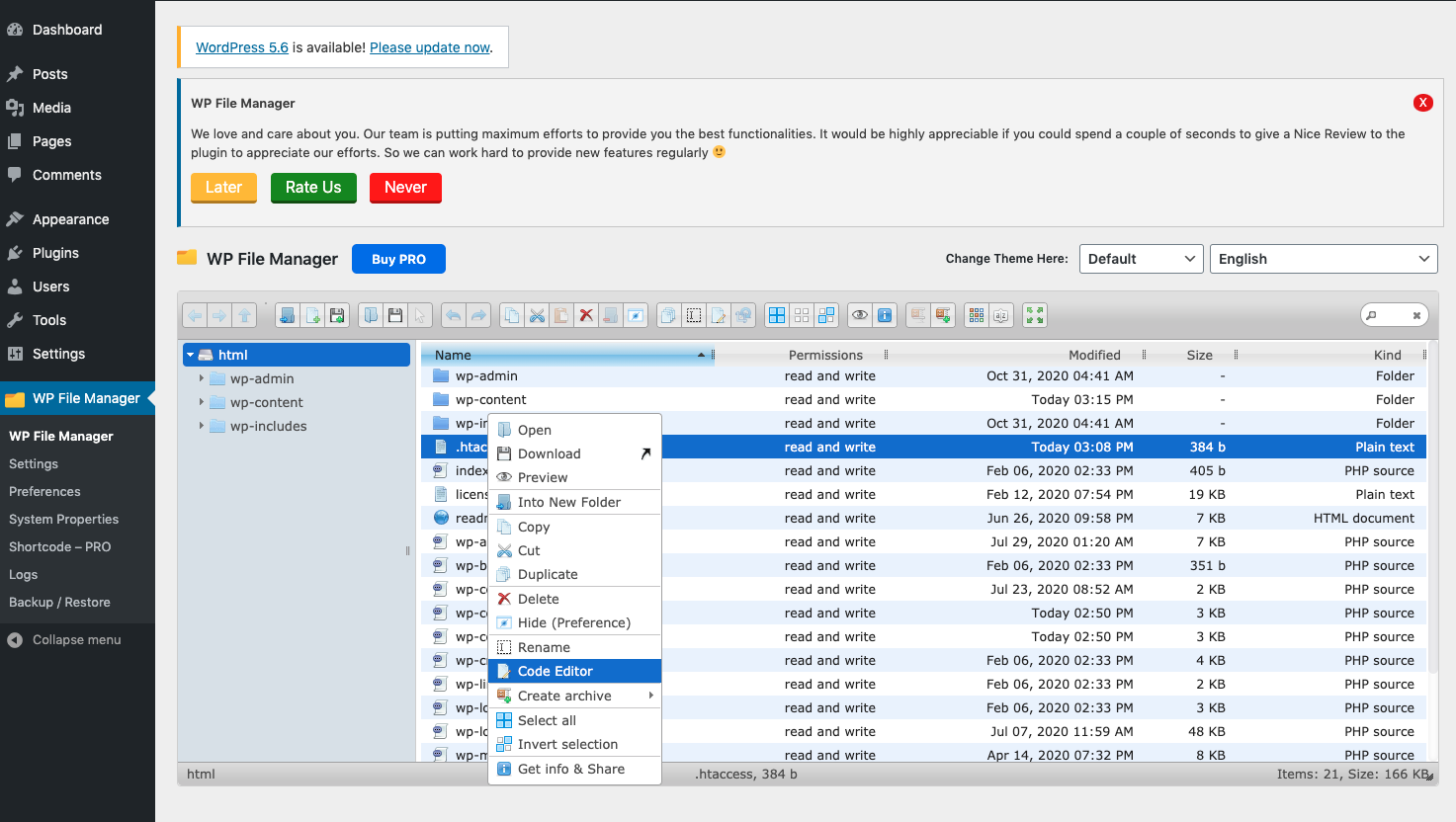Dismiss the review notice with red X

click(x=1423, y=103)
